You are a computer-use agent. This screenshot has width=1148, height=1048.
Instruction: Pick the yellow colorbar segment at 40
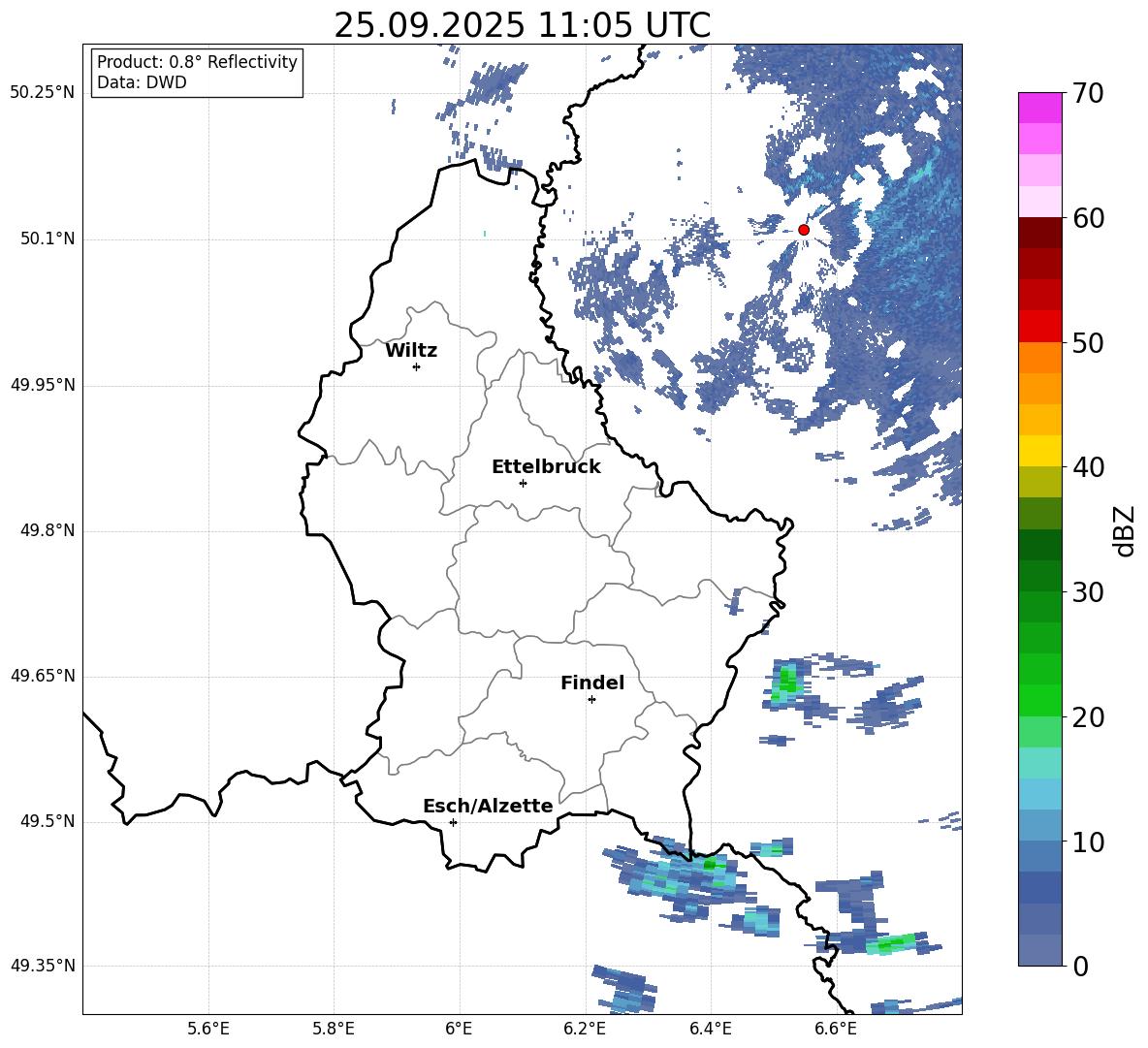coord(1039,451)
